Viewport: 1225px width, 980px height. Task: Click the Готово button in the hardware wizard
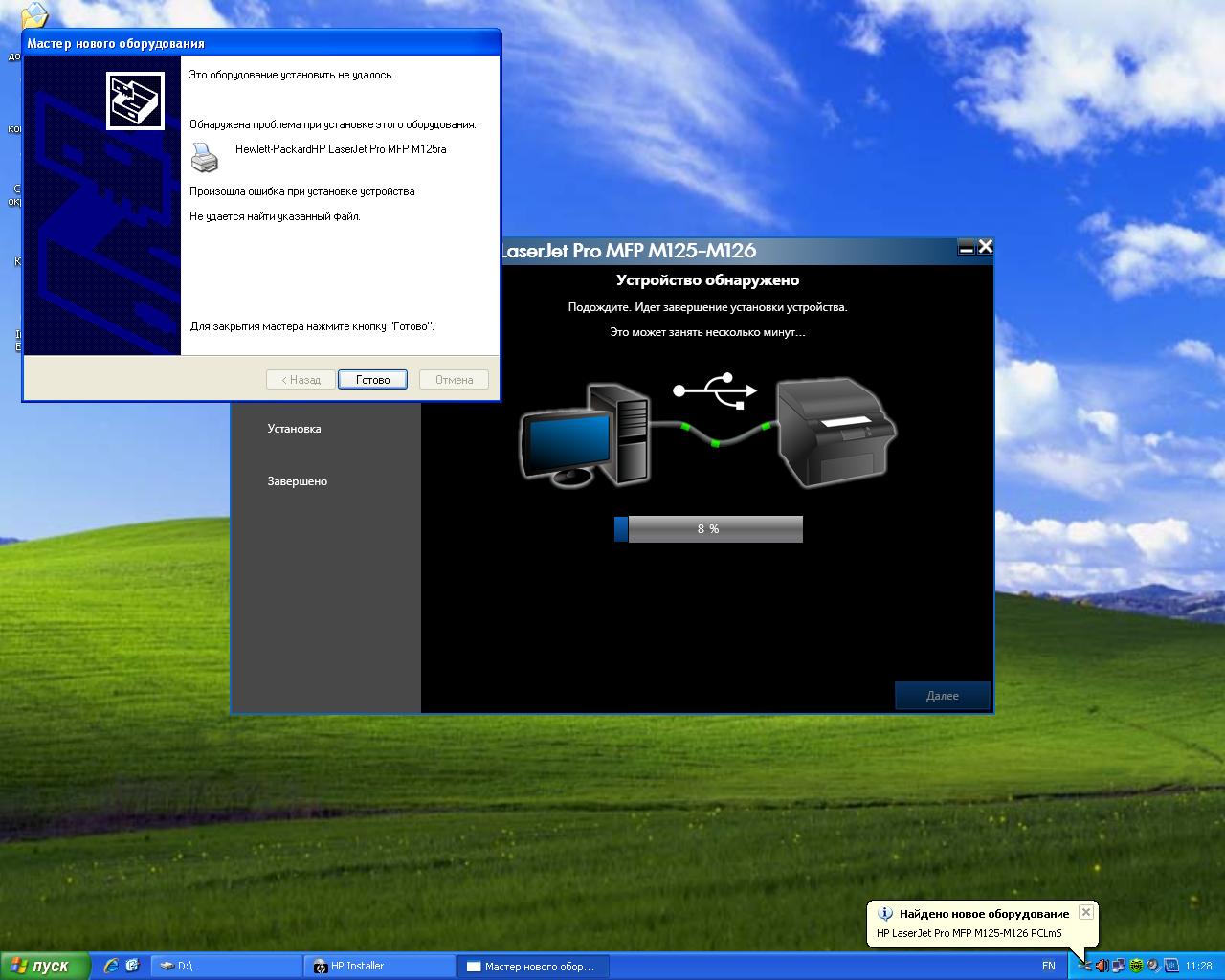[372, 380]
